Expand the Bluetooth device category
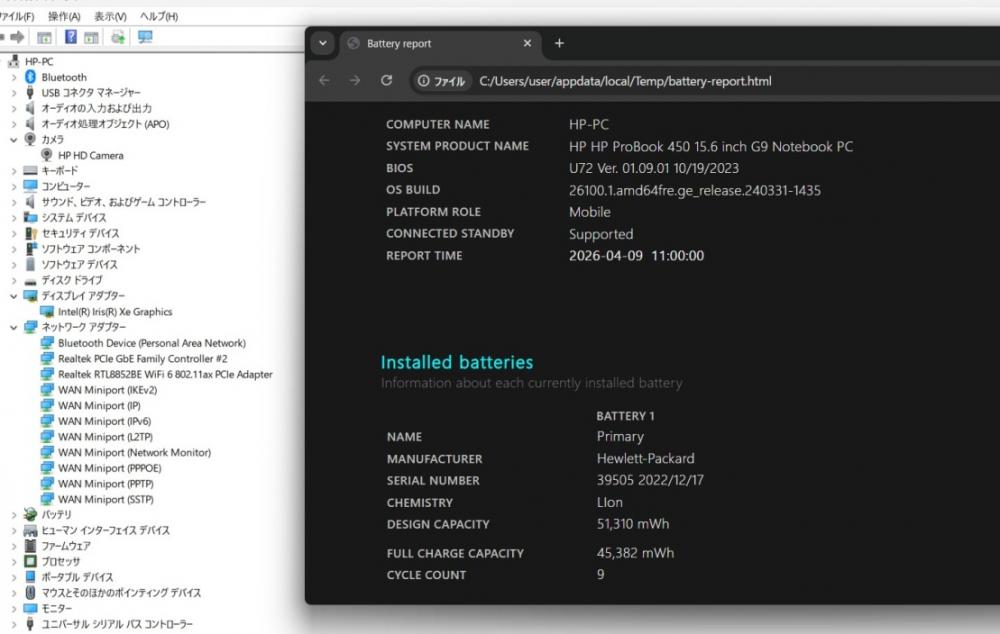Viewport: 1000px width, 634px height. tap(13, 77)
